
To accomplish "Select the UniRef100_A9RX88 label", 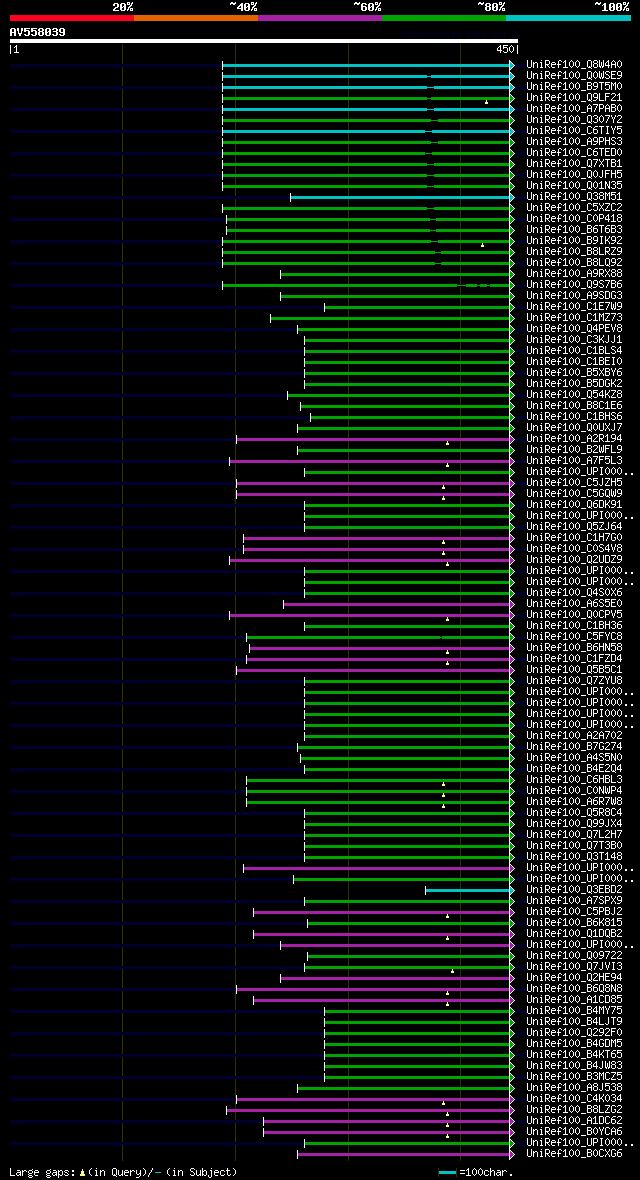I will tap(574, 274).
